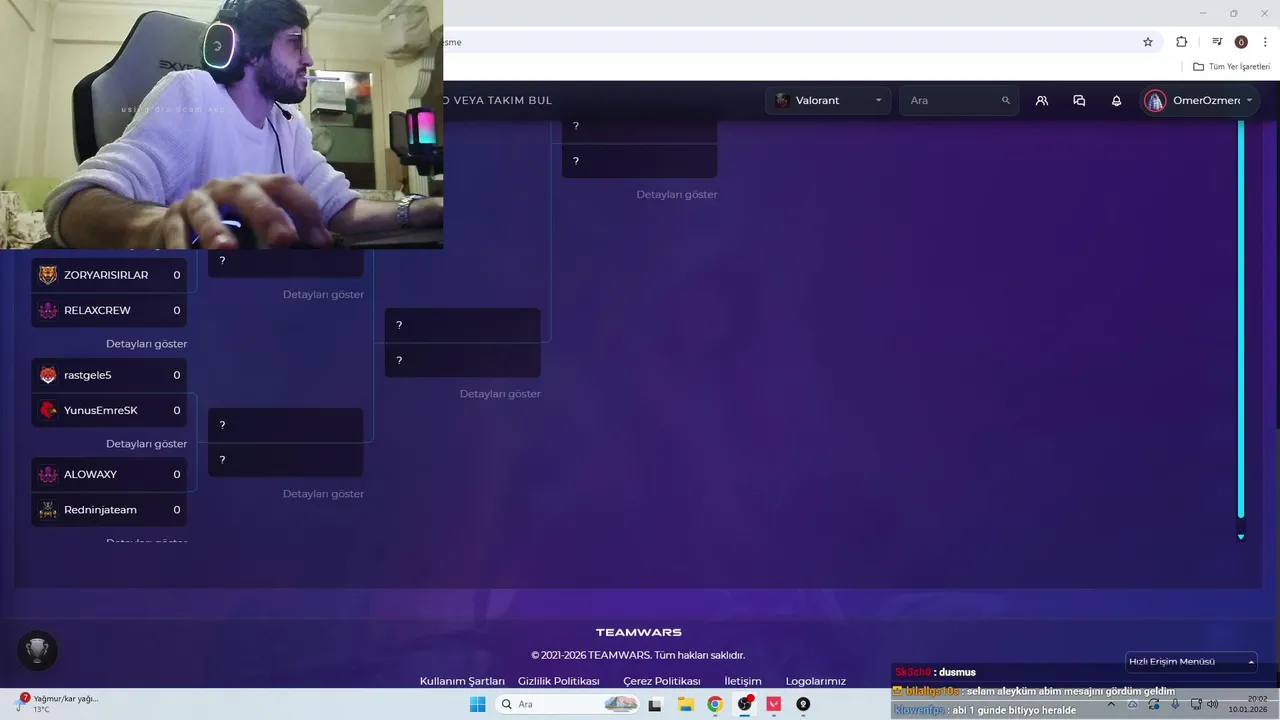The width and height of the screenshot is (1280, 720).
Task: Click YunusEmreSK team logo
Action: [x=48, y=410]
